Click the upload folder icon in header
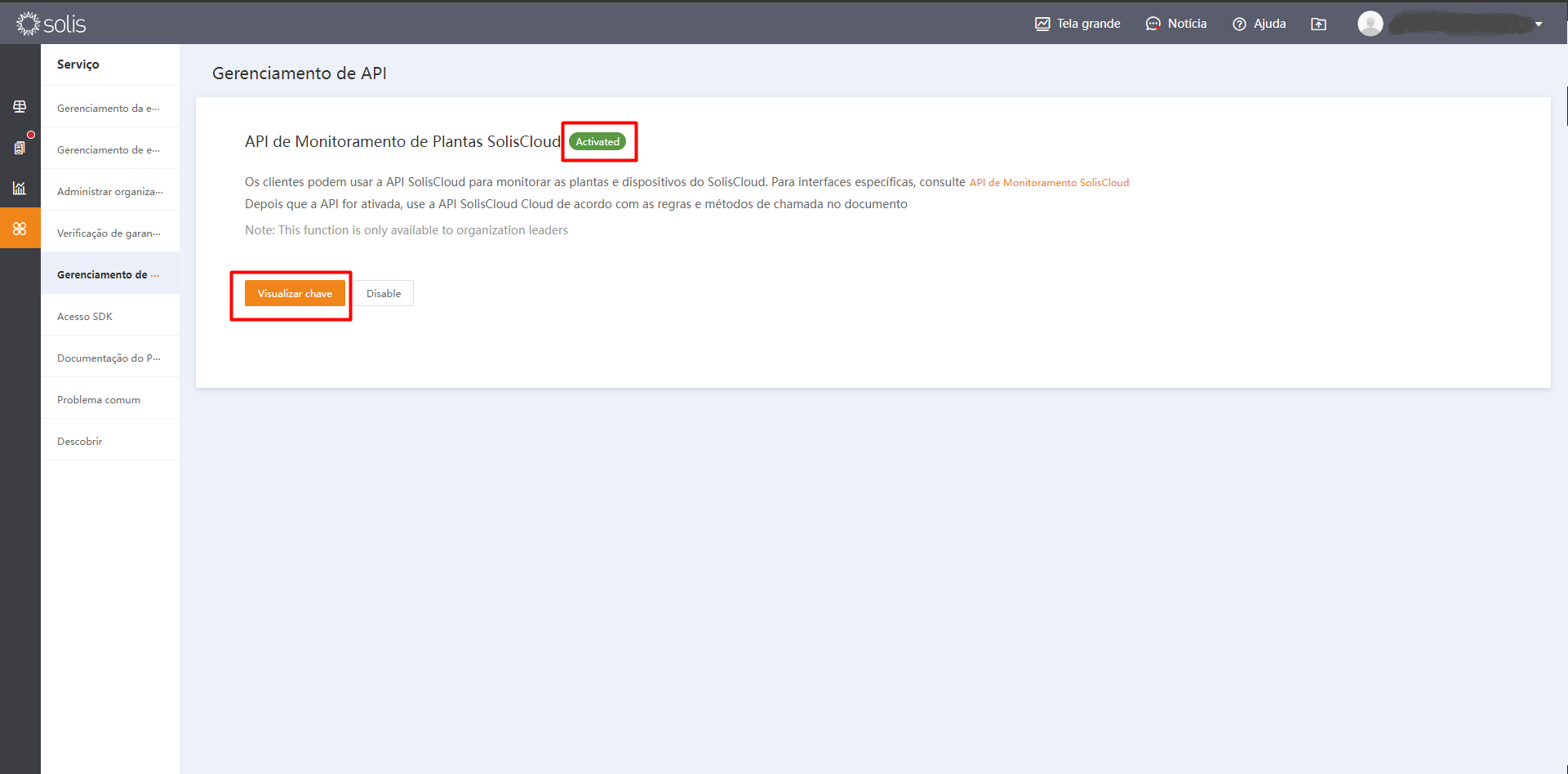 coord(1318,24)
